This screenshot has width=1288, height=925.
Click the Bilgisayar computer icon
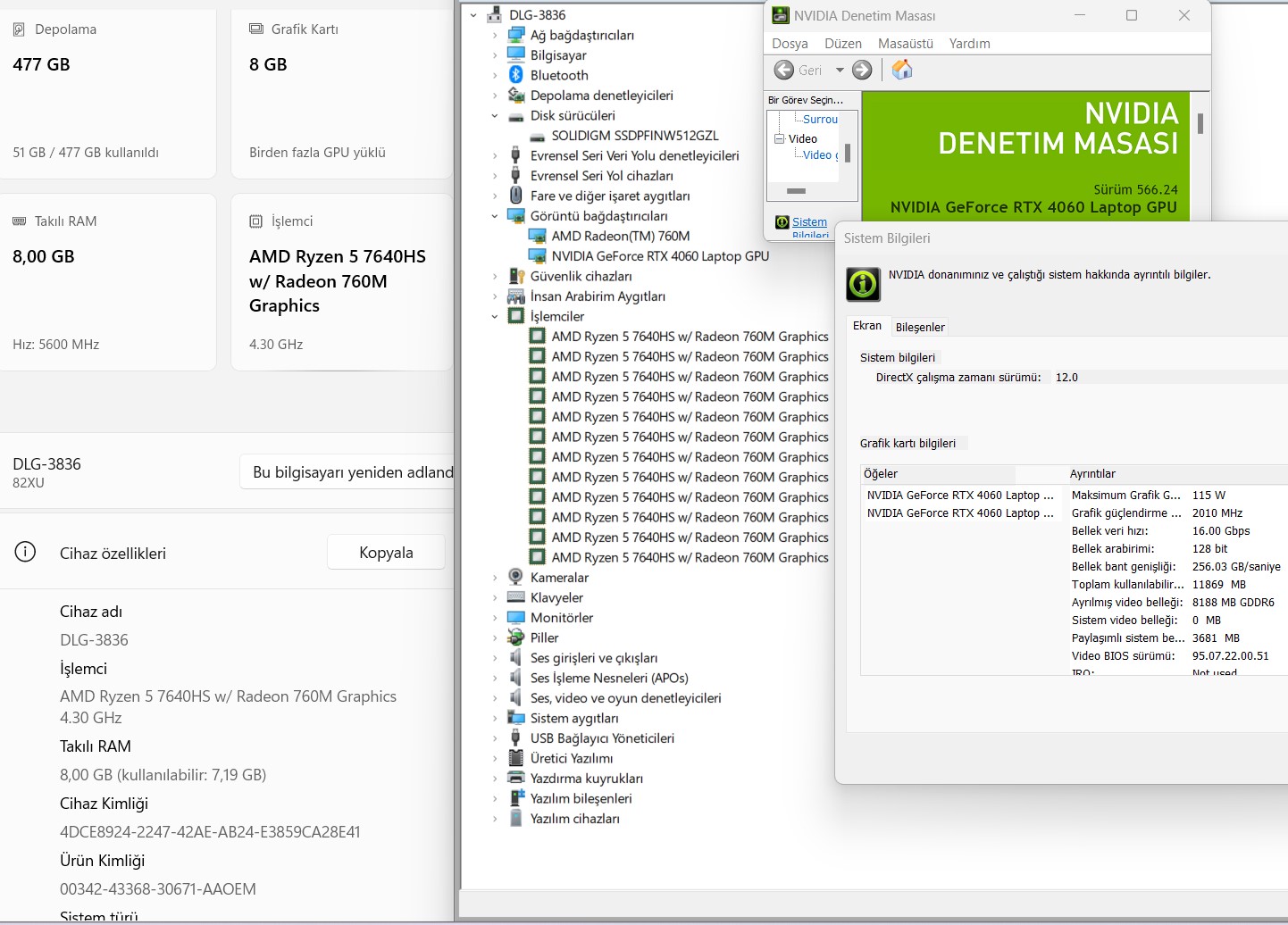coord(515,54)
